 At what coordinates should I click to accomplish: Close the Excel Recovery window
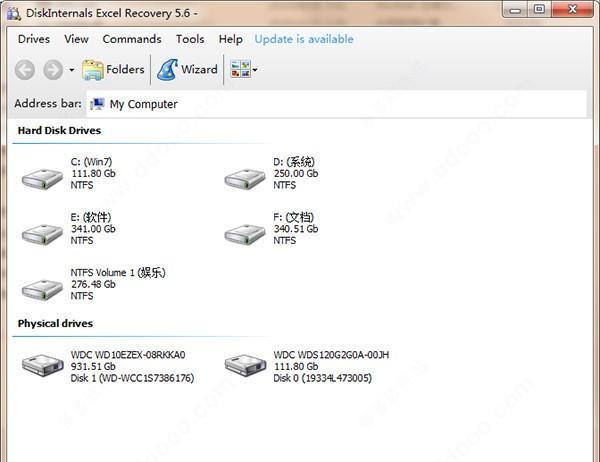click(572, 9)
